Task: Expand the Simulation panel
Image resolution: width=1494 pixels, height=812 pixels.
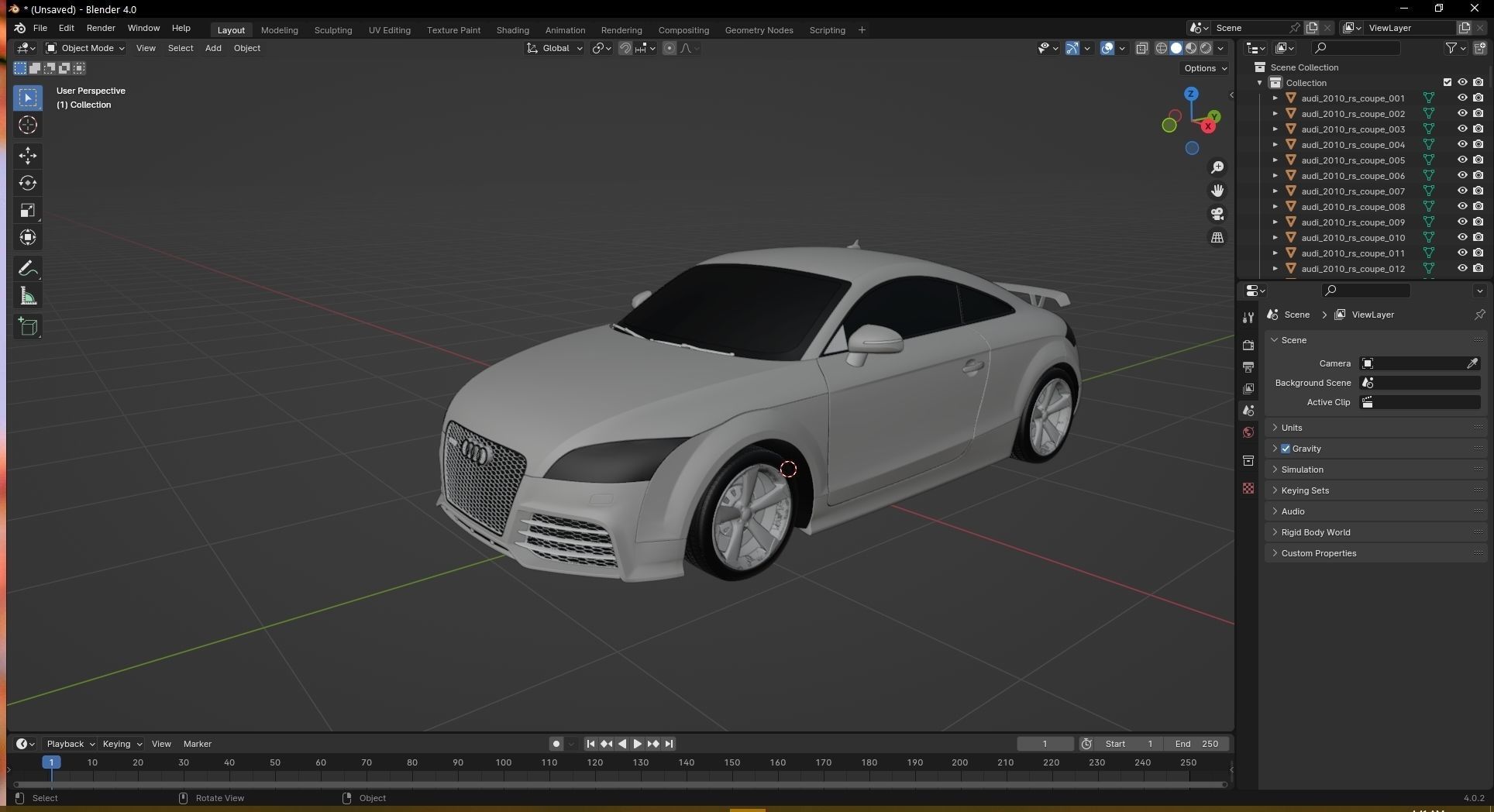Action: (1375, 470)
